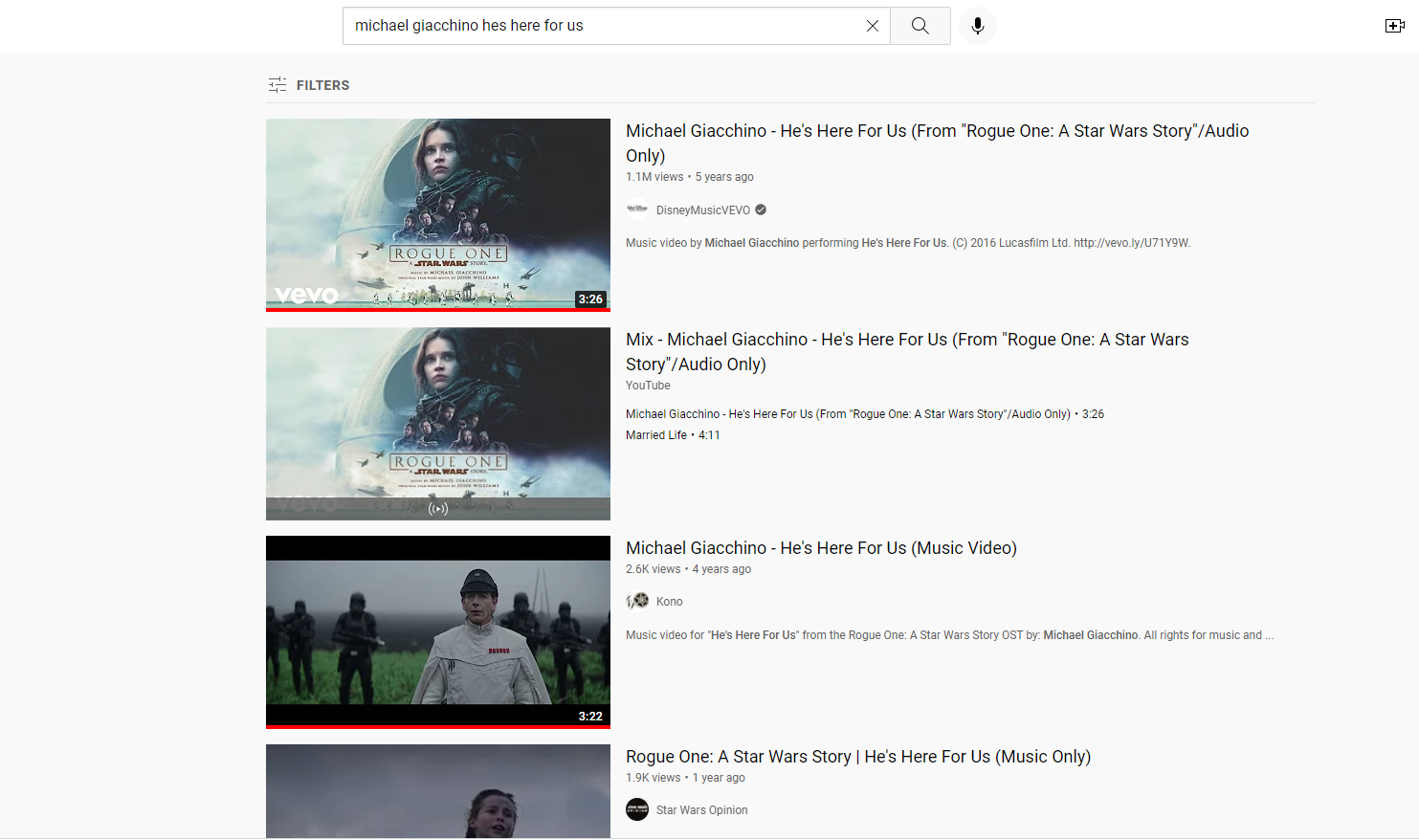Viewport: 1419px width, 840px height.
Task: Click inside the search input field
Action: 603,26
